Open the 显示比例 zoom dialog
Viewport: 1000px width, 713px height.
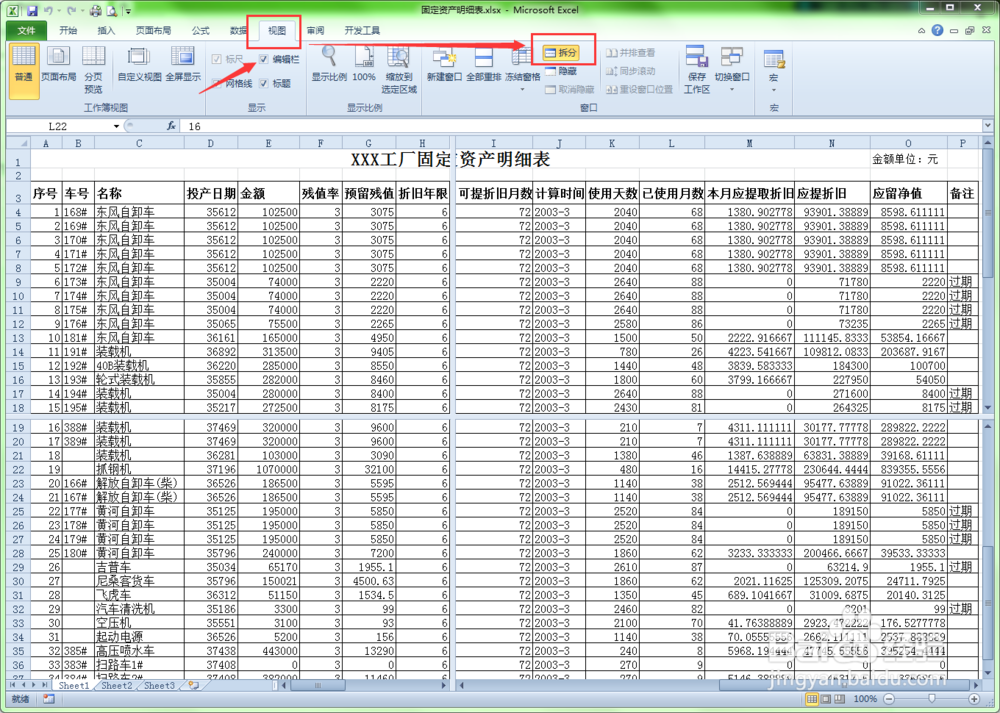tap(329, 65)
